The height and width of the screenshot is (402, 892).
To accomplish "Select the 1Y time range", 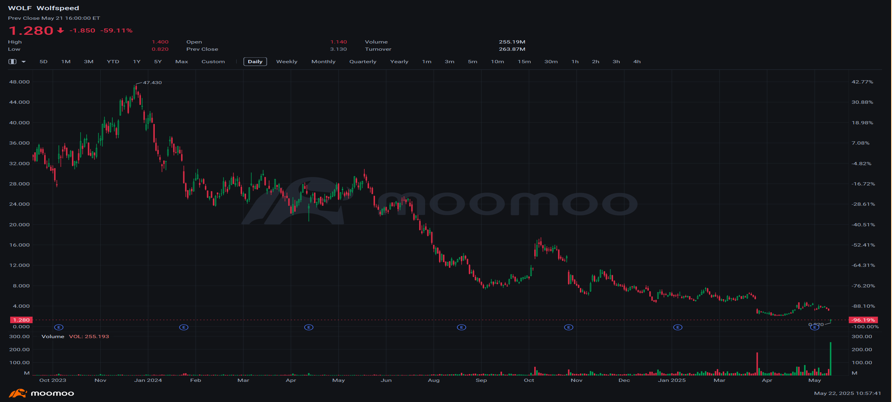I will tap(137, 61).
